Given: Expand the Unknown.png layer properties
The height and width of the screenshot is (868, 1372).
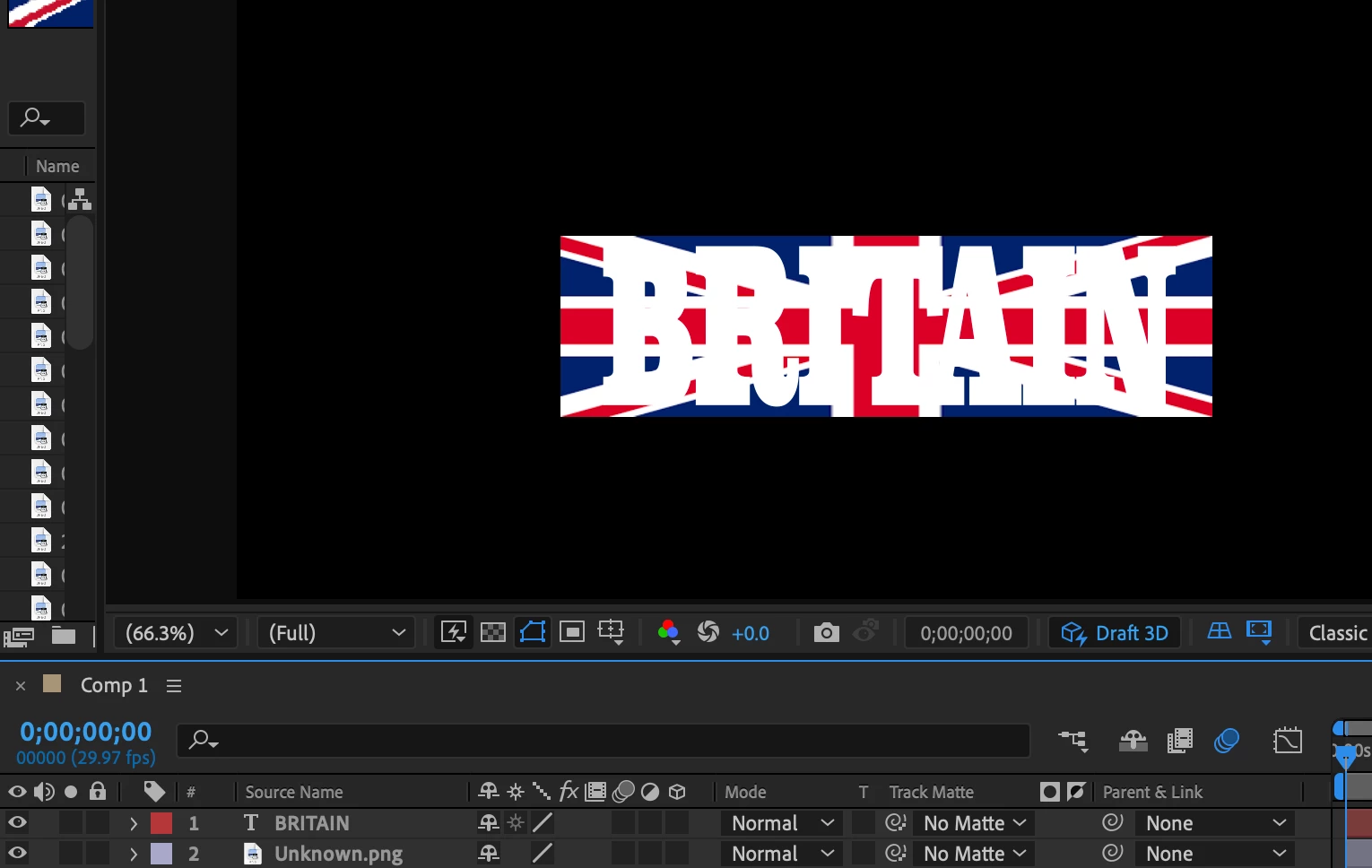Looking at the screenshot, I should click(134, 854).
